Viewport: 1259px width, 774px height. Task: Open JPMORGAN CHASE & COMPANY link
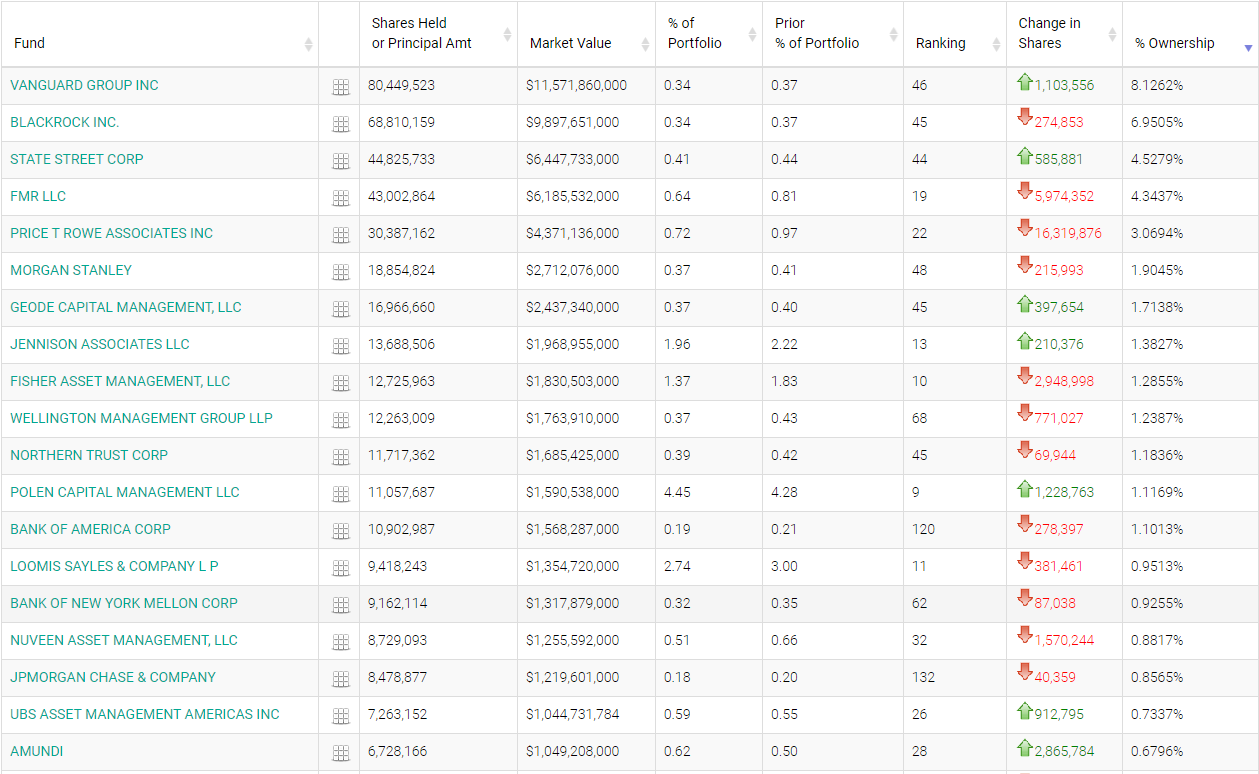tap(113, 678)
